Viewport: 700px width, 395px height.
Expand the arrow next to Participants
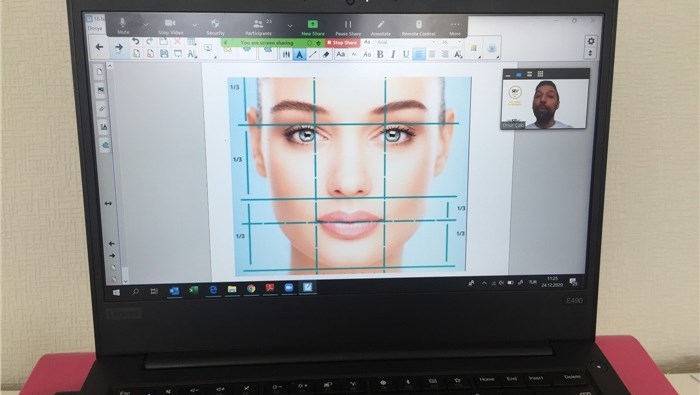(x=290, y=26)
